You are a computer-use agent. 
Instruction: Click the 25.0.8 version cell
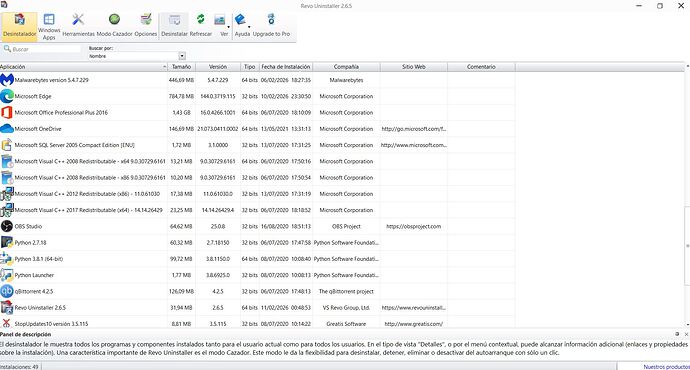click(218, 227)
